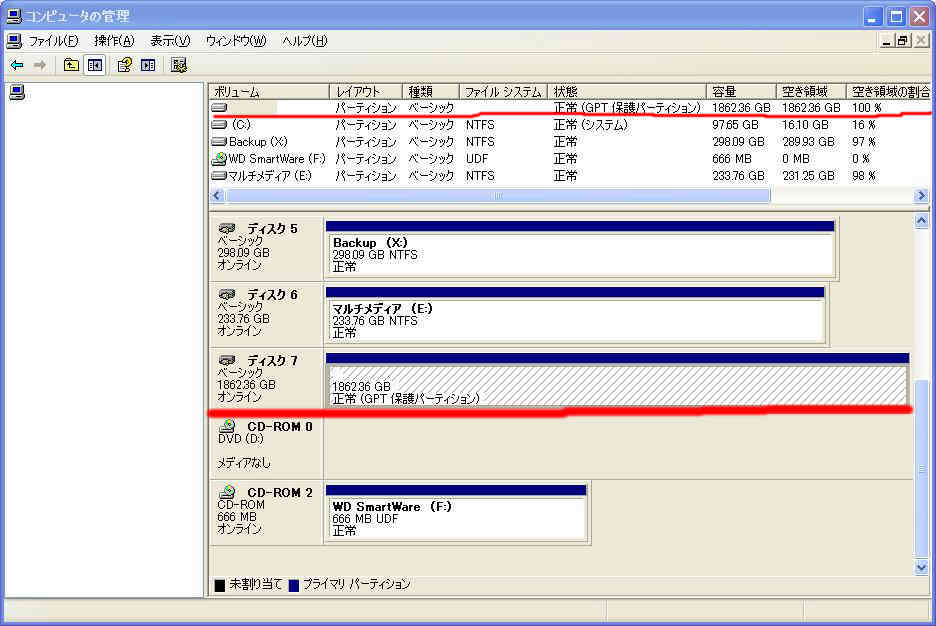
Task: Click the CD icon of WD SmartWare (F:) row
Action: point(220,159)
